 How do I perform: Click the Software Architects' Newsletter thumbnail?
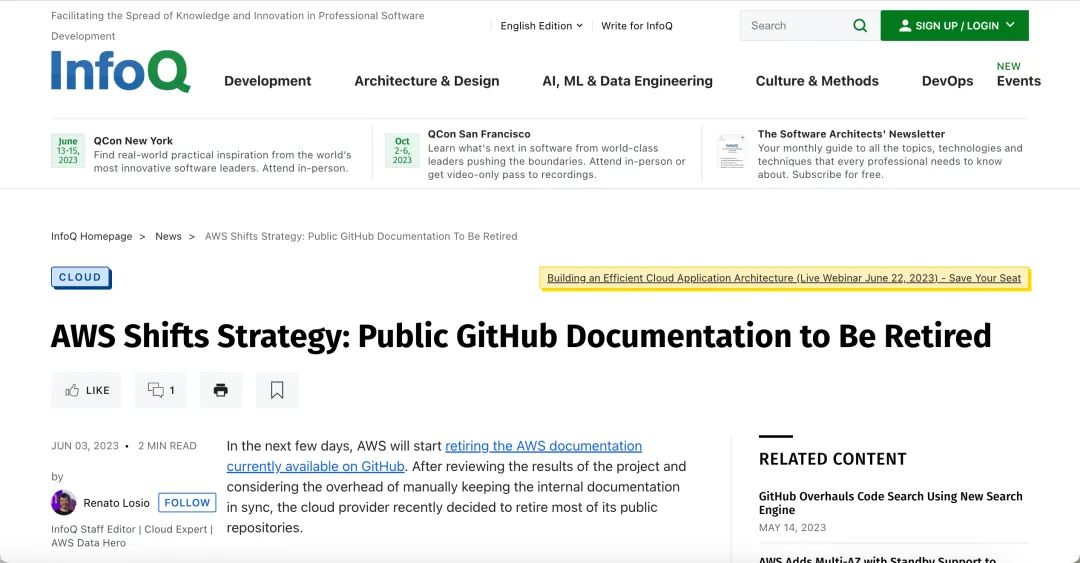(731, 151)
